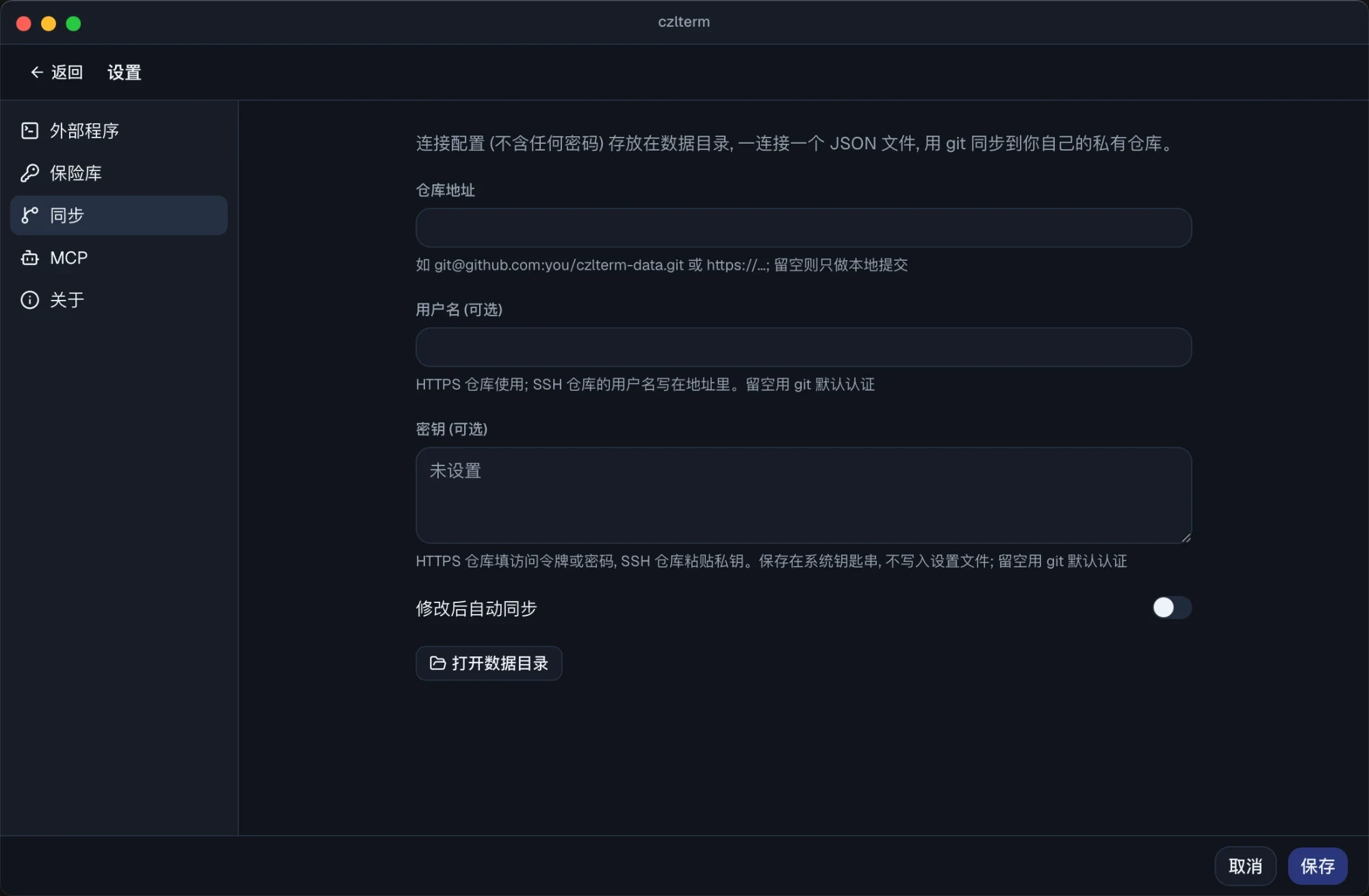The height and width of the screenshot is (896, 1369).
Task: Click the 密钥 textarea resize handle
Action: tap(1186, 538)
